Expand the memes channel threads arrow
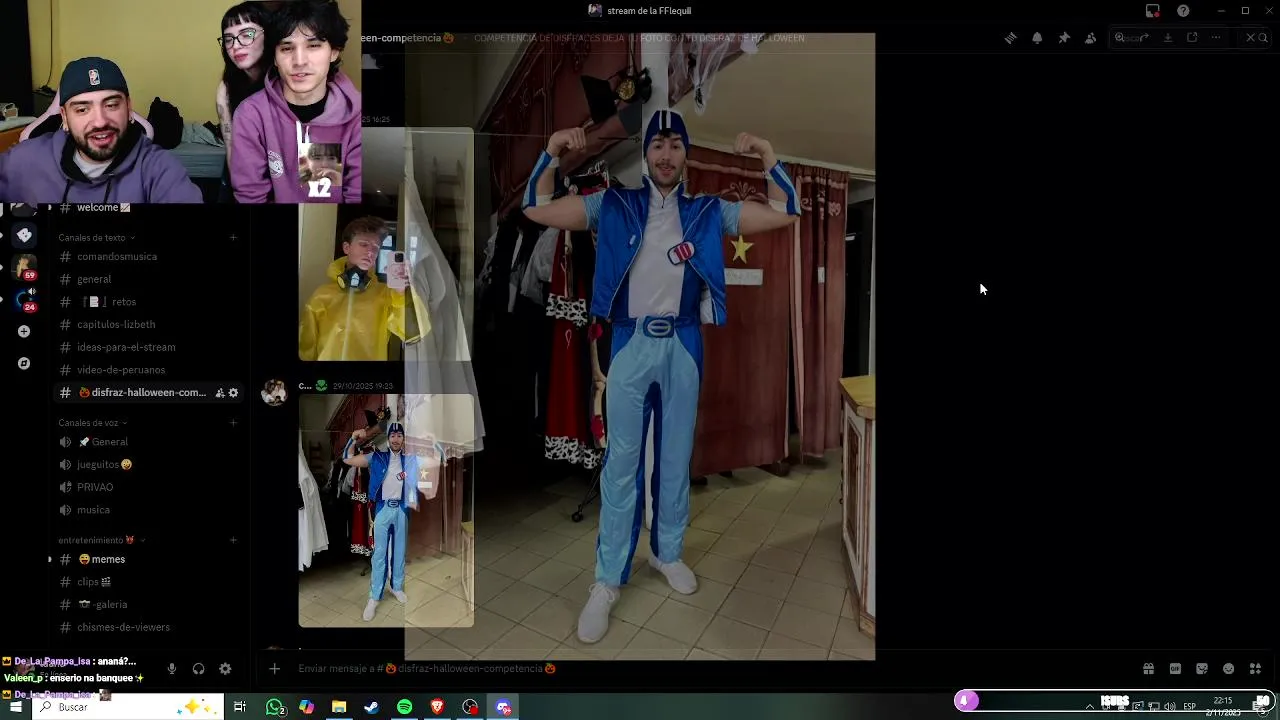1280x720 pixels. 50,559
